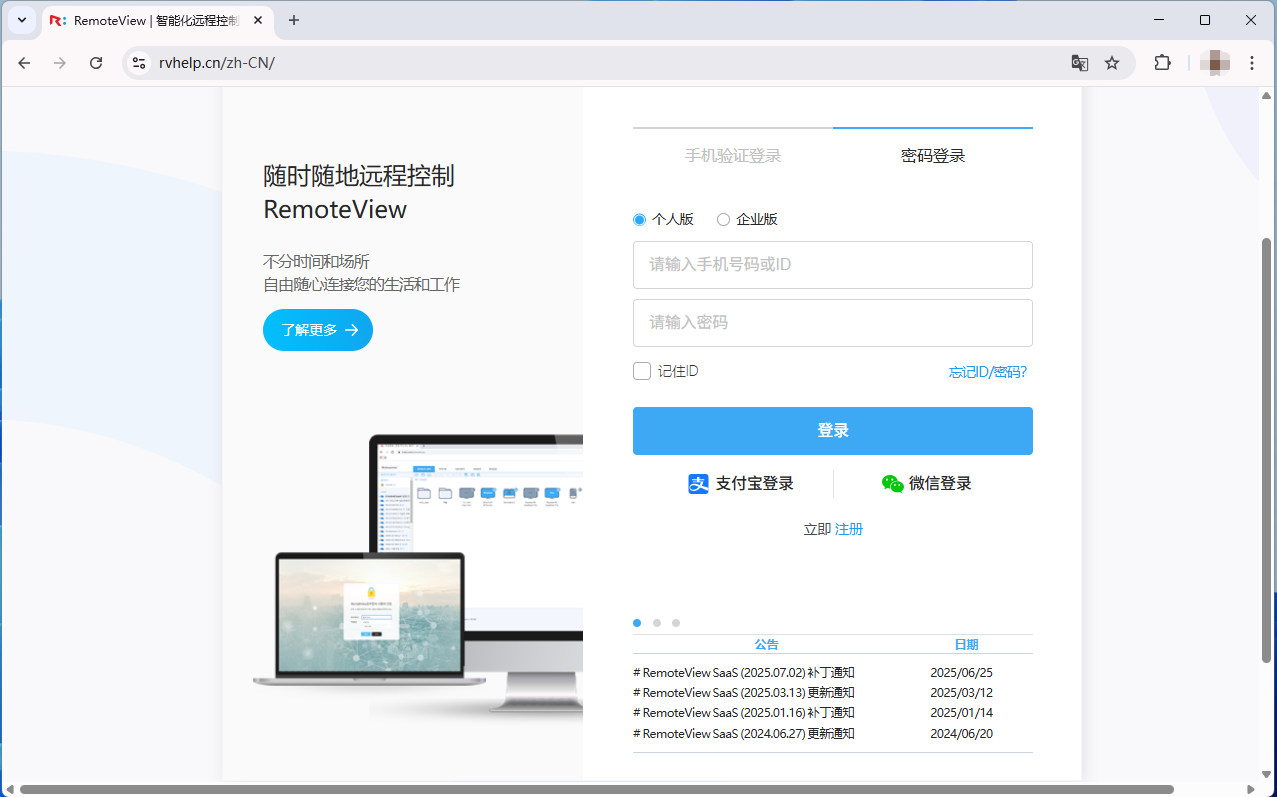The image size is (1277, 797).
Task: Select the 个人版 radio button
Action: tap(640, 220)
